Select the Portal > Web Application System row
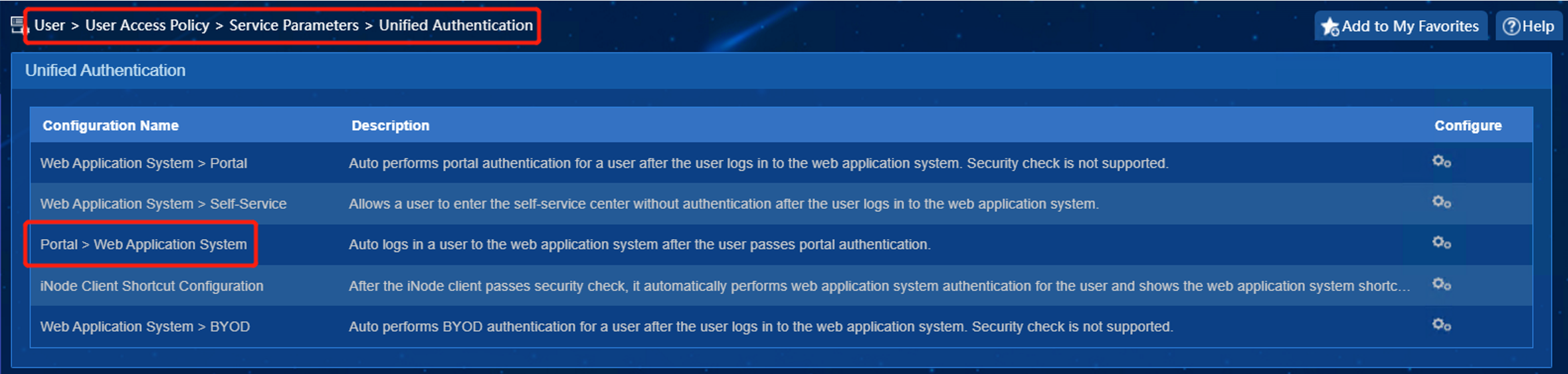The width and height of the screenshot is (1568, 374). [x=781, y=244]
